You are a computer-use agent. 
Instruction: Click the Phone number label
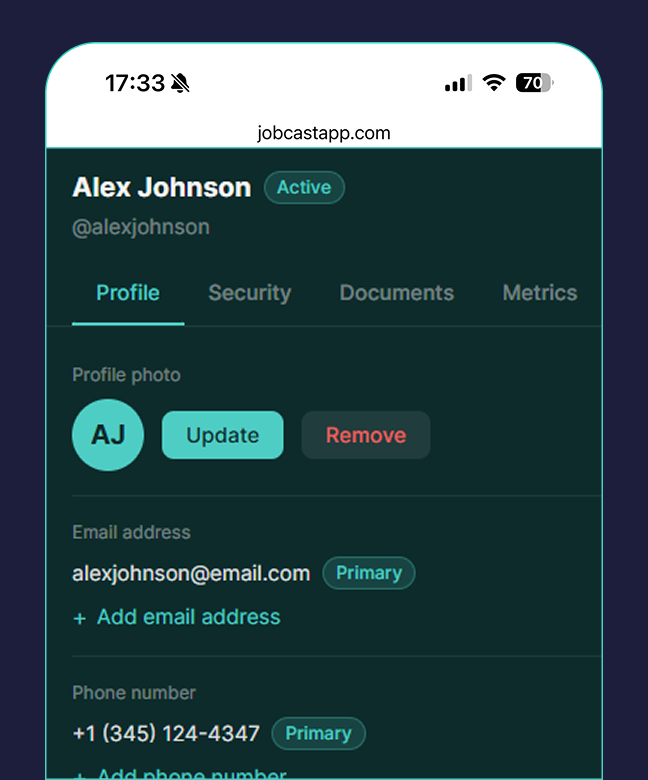pyautogui.click(x=134, y=693)
